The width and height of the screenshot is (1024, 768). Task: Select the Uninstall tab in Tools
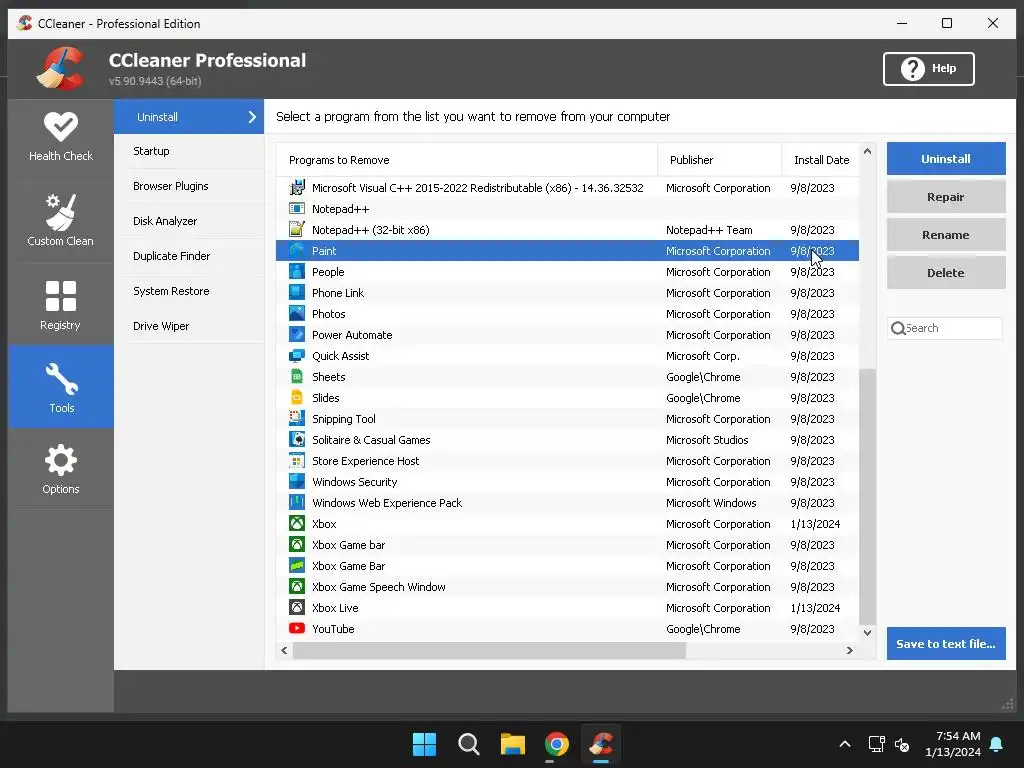click(x=189, y=117)
